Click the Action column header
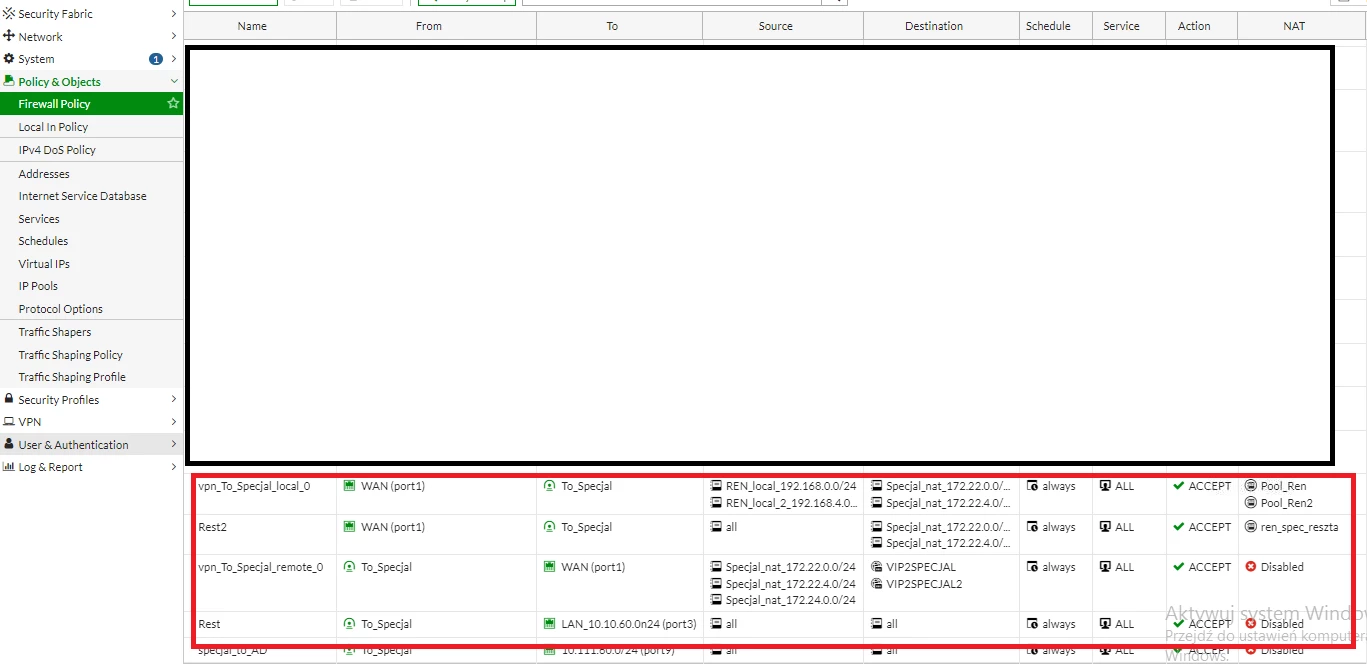 point(1201,26)
